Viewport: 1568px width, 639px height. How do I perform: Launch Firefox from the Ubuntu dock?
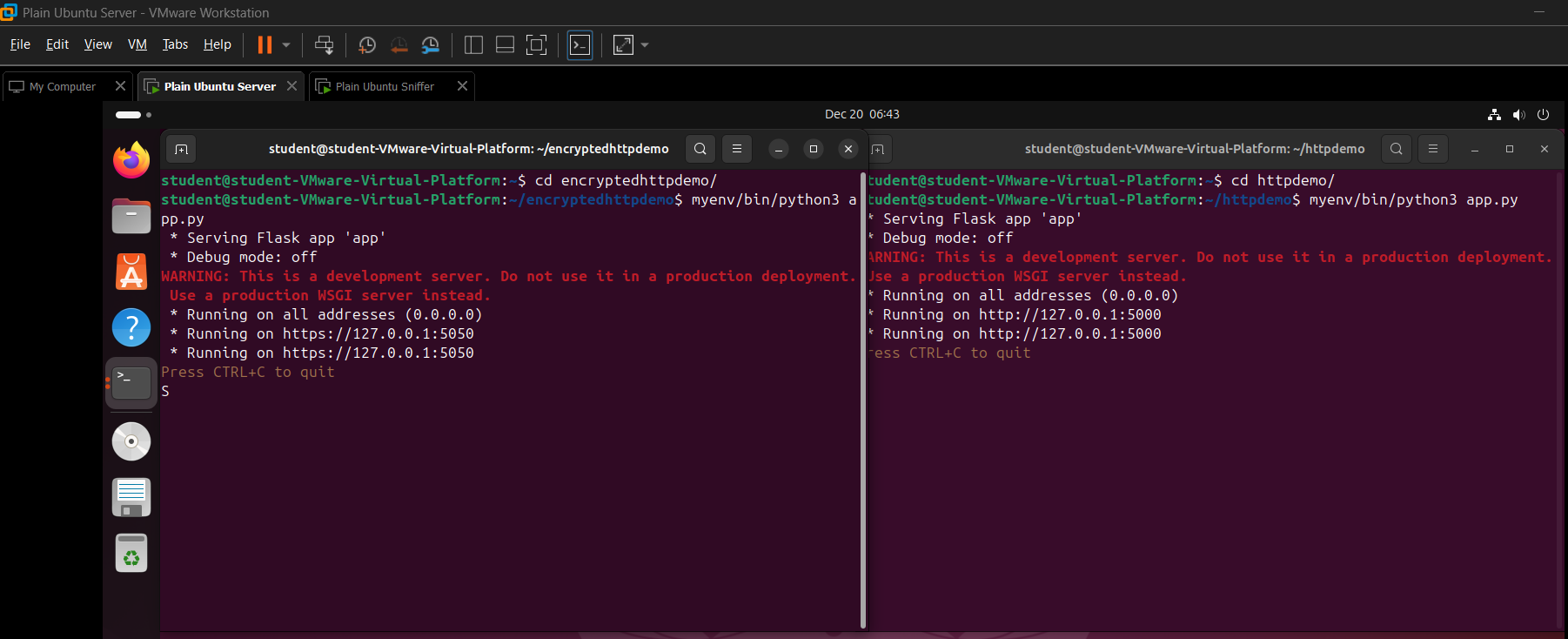pos(131,160)
